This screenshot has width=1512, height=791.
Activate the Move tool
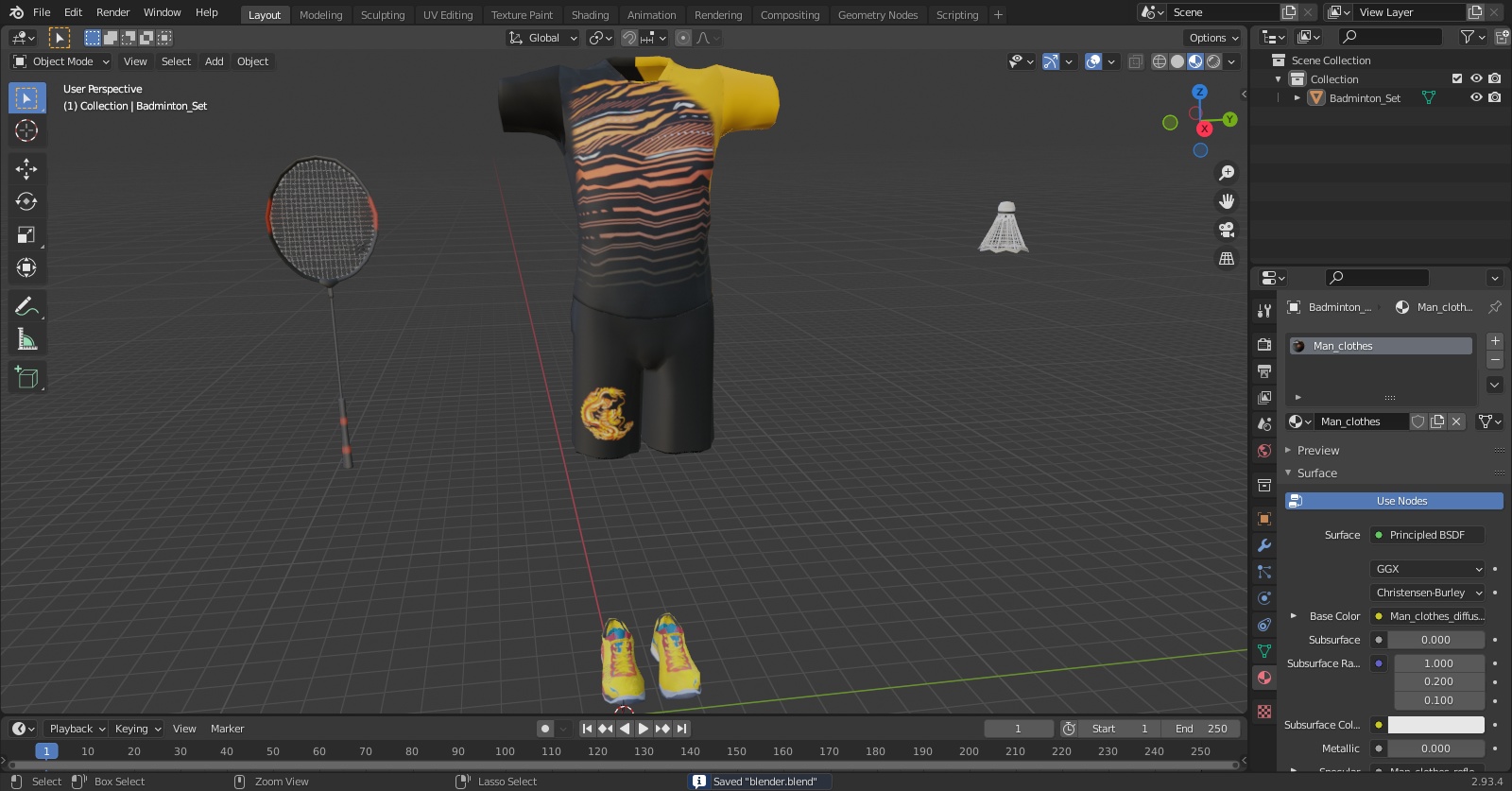point(26,168)
